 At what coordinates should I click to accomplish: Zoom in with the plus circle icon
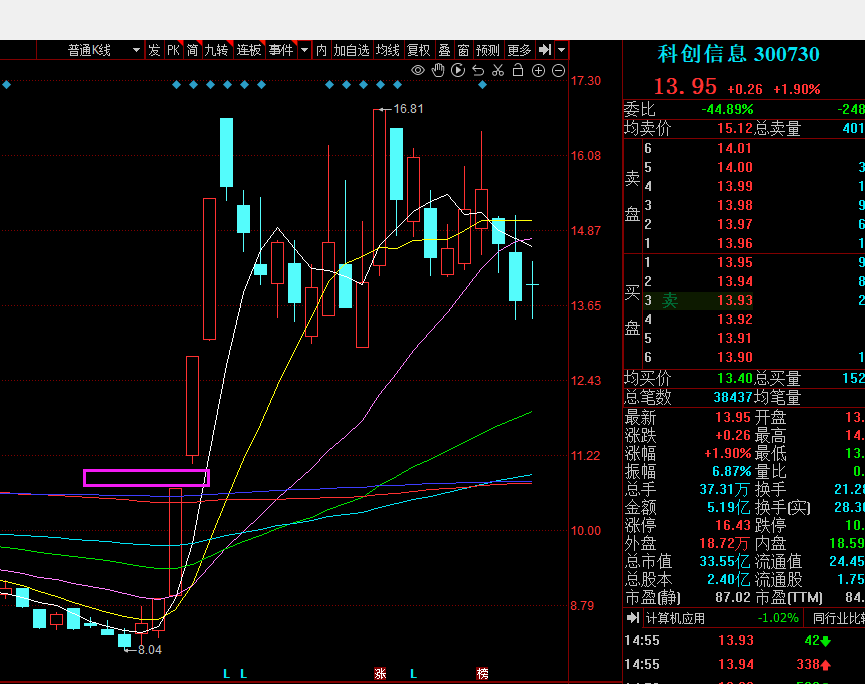[538, 71]
